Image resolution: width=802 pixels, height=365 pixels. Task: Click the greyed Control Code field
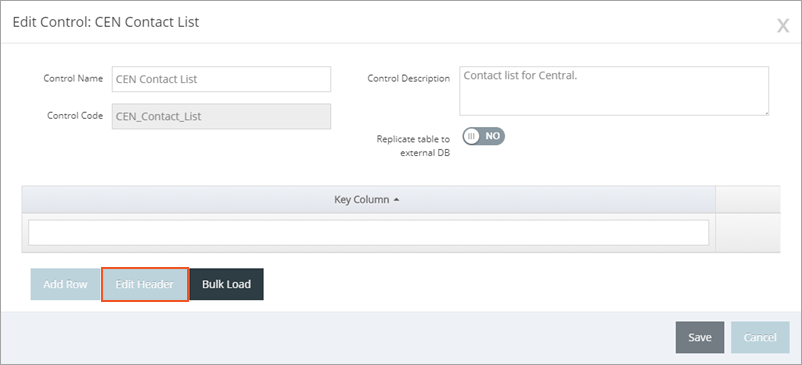221,117
